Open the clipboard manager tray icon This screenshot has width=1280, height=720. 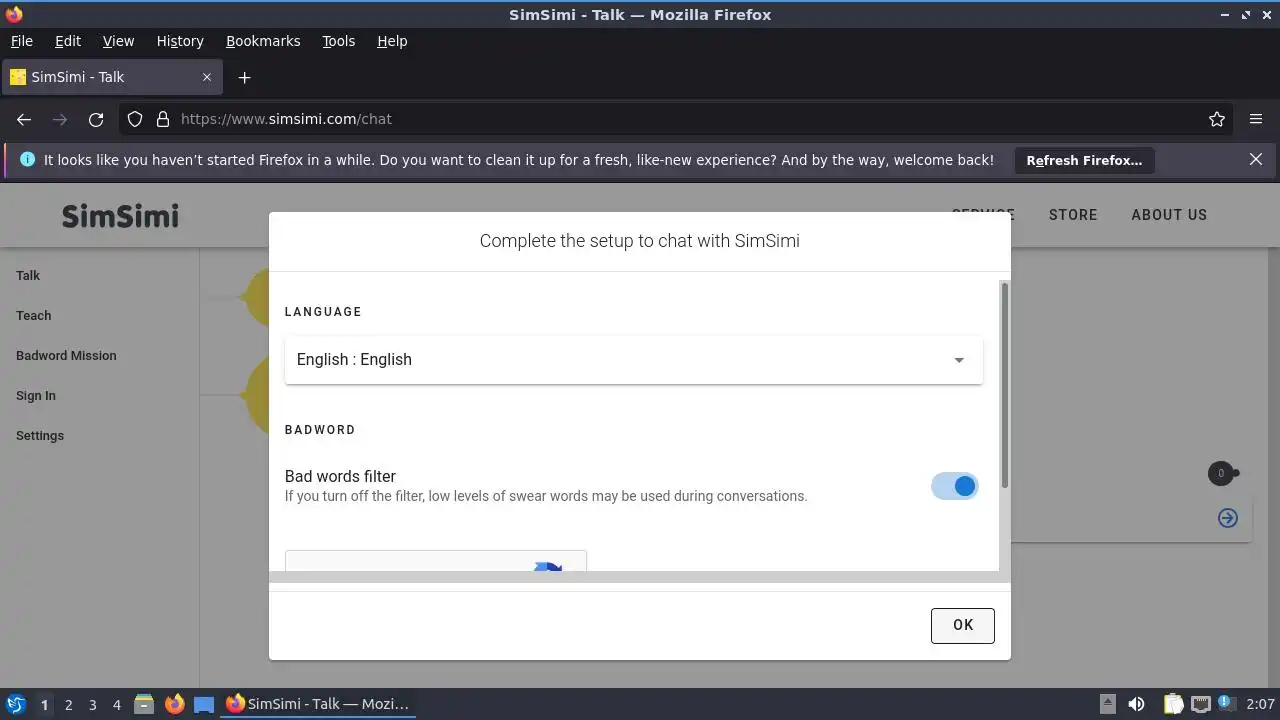tap(1173, 704)
